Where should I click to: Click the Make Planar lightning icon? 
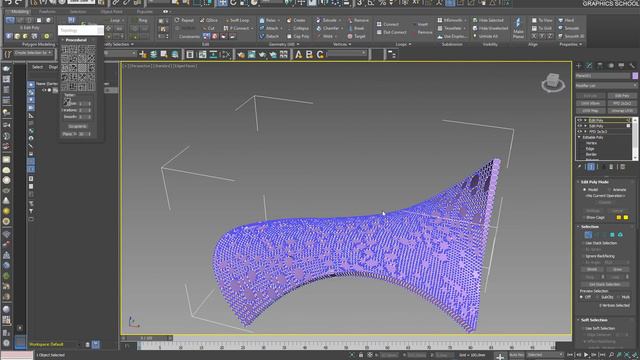[x=518, y=23]
